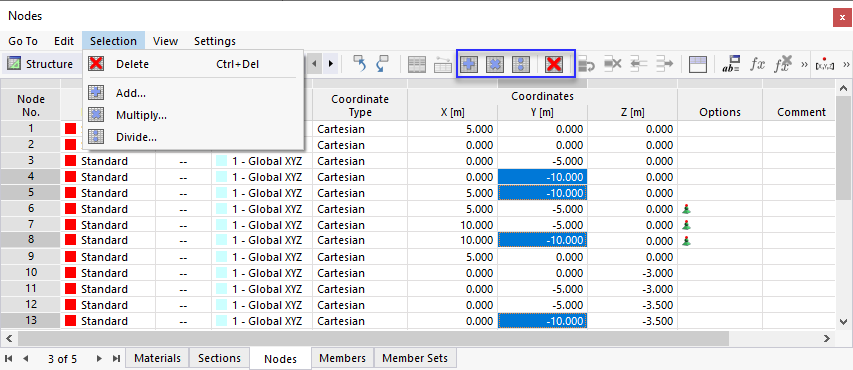Screen dimensions: 853x370
Task: Choose Divide... from the Selection menu
Action: (193, 137)
